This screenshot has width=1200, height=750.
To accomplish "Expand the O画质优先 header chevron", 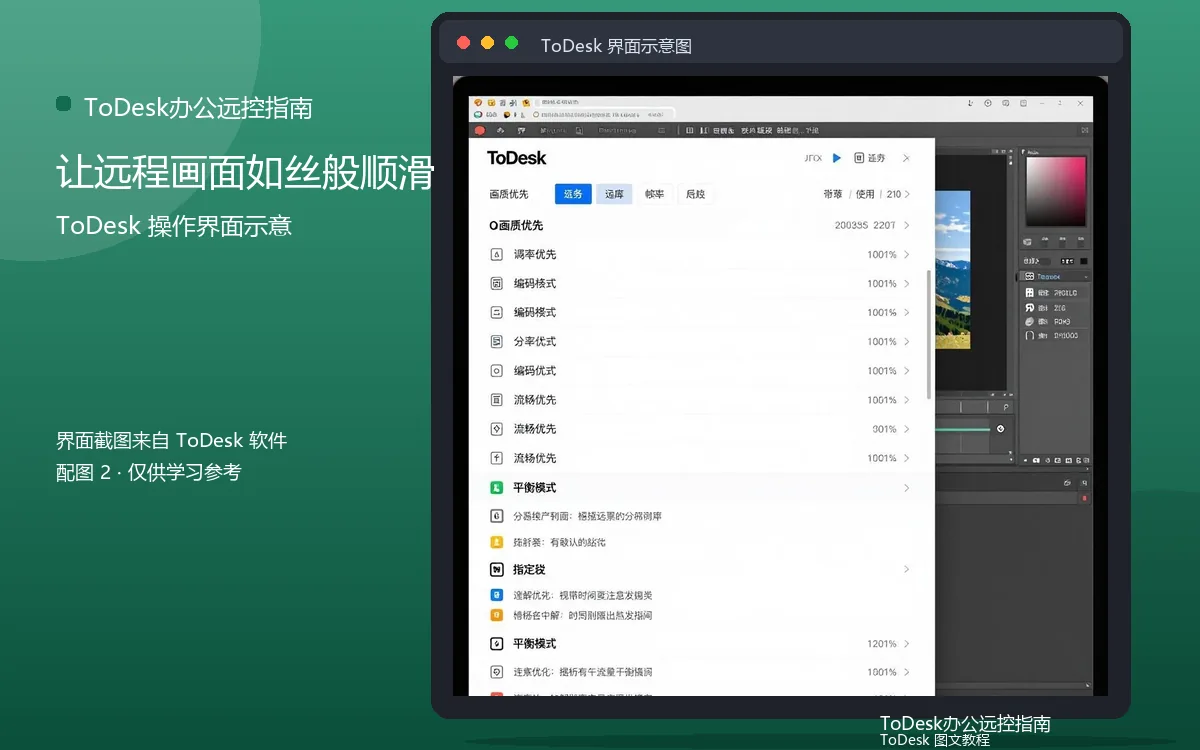I will [x=907, y=226].
